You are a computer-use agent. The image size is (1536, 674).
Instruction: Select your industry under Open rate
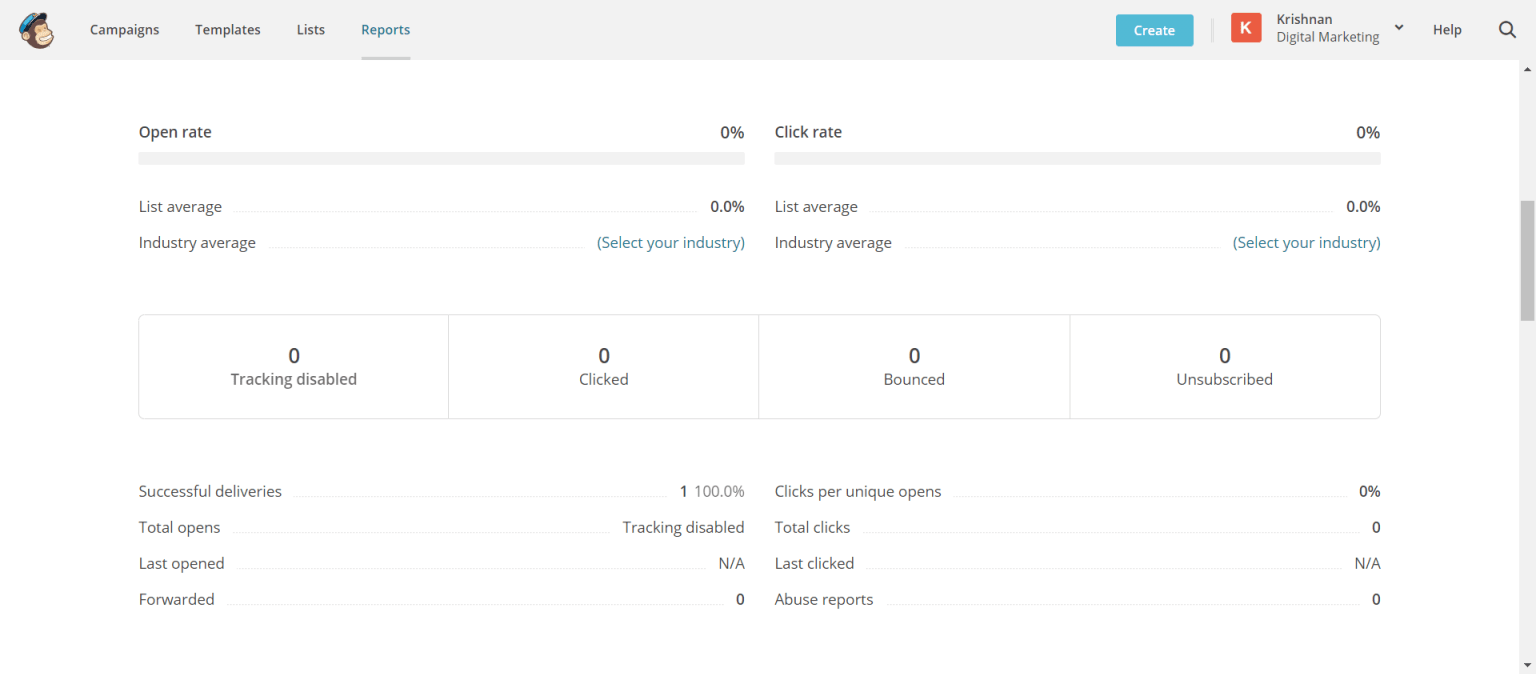click(670, 243)
